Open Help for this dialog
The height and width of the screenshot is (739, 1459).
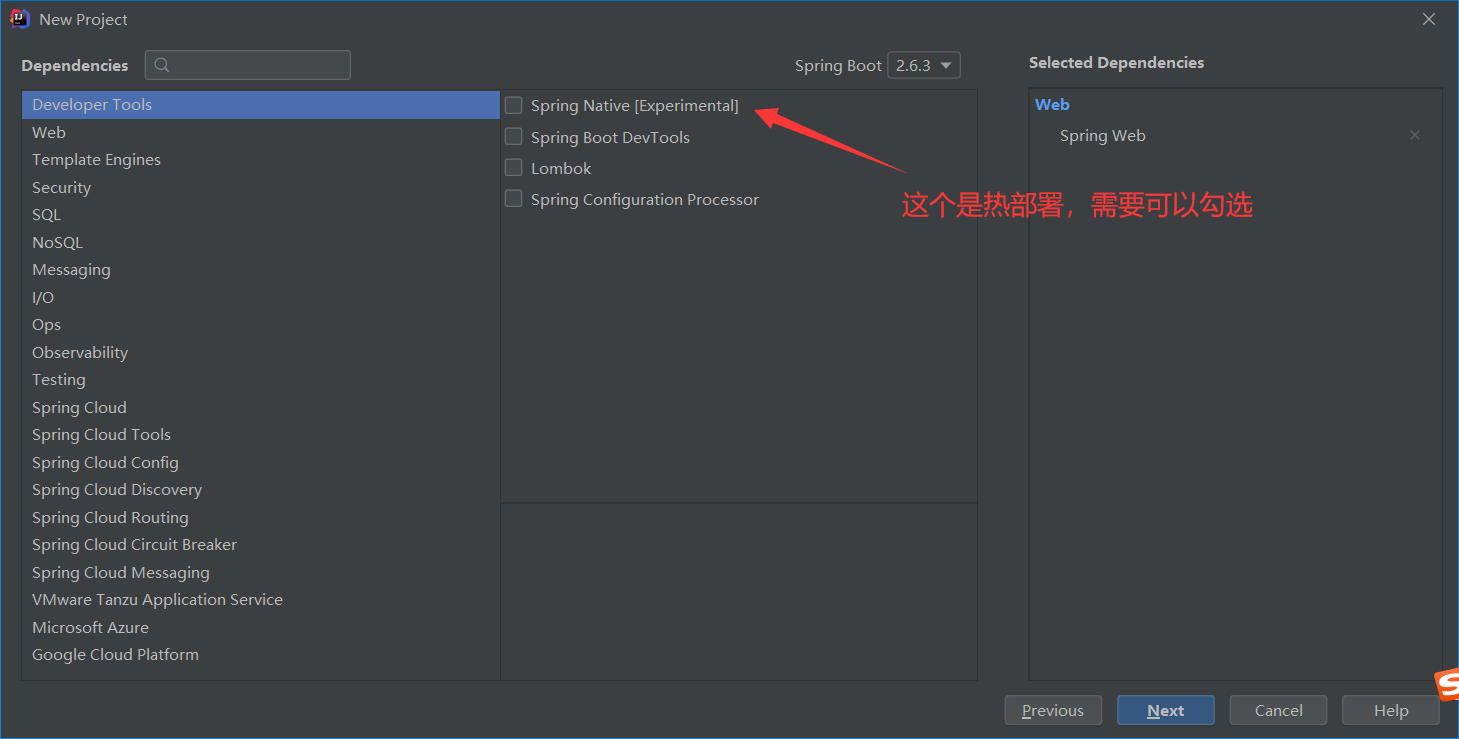point(1391,710)
